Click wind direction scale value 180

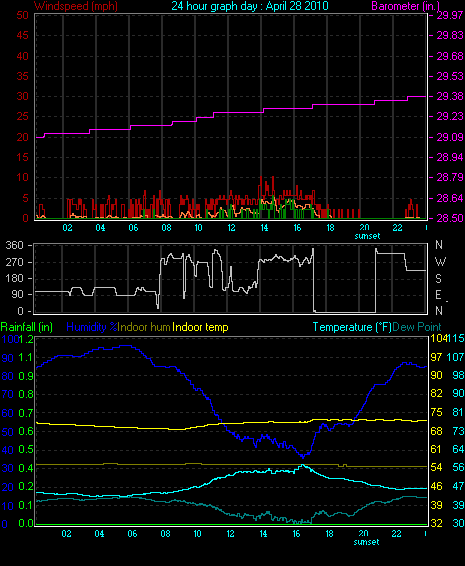pos(14,278)
